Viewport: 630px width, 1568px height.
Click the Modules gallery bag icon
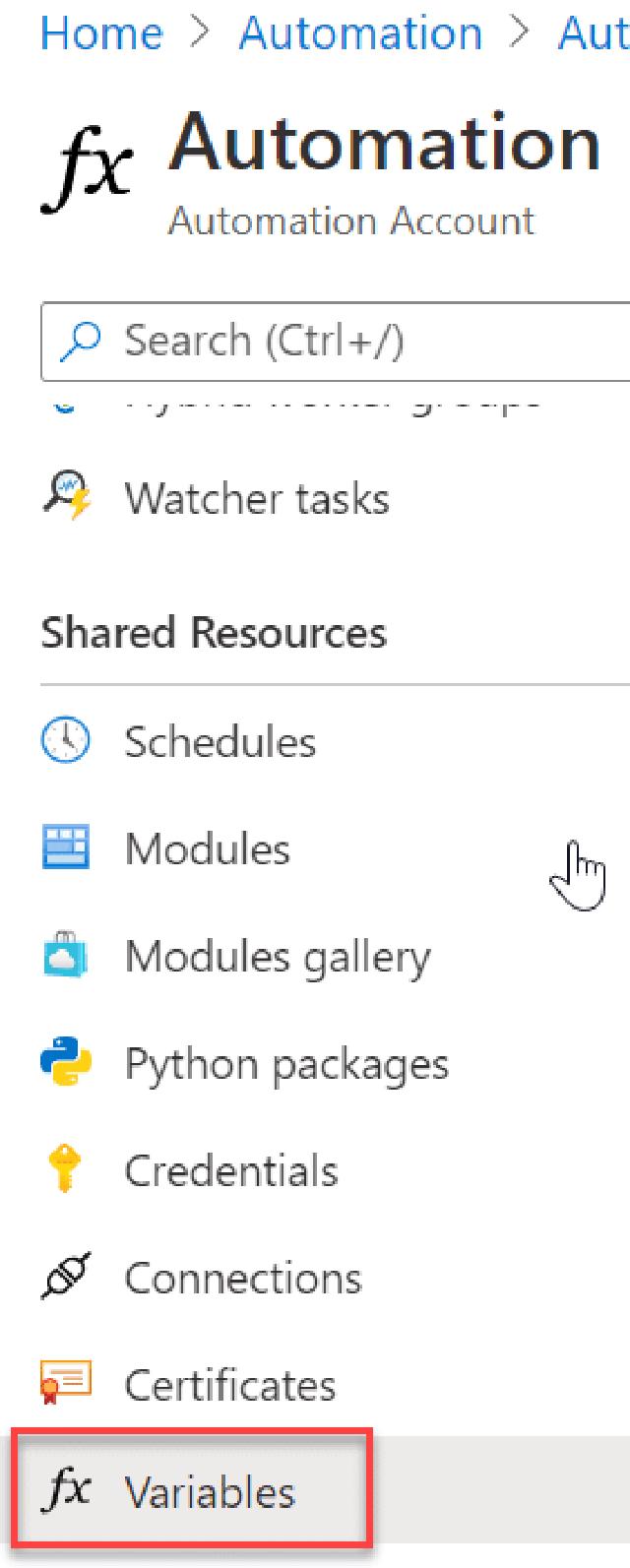(x=66, y=957)
